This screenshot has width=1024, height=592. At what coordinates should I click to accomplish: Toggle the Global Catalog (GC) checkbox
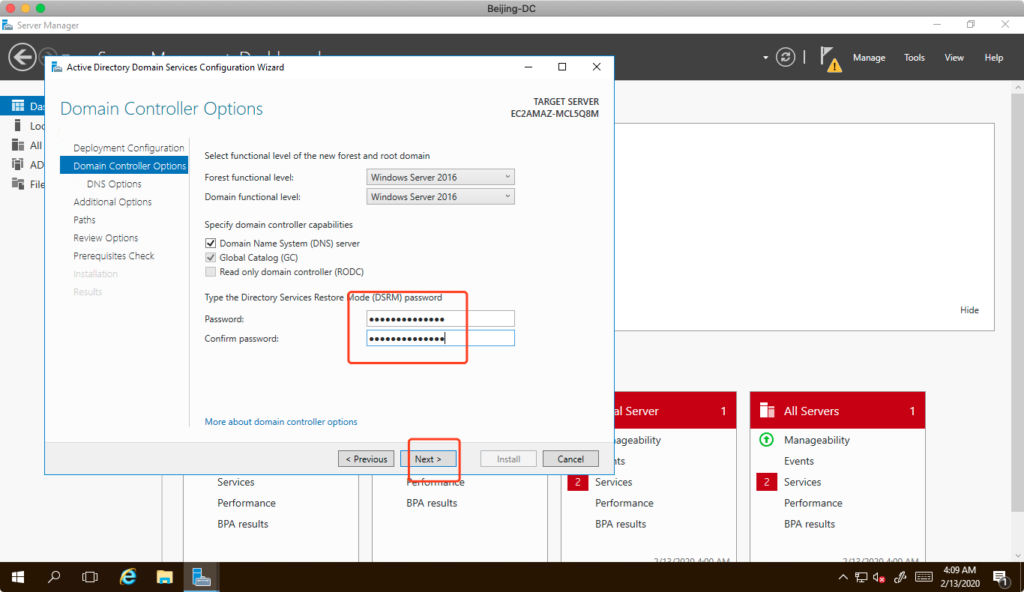point(210,257)
